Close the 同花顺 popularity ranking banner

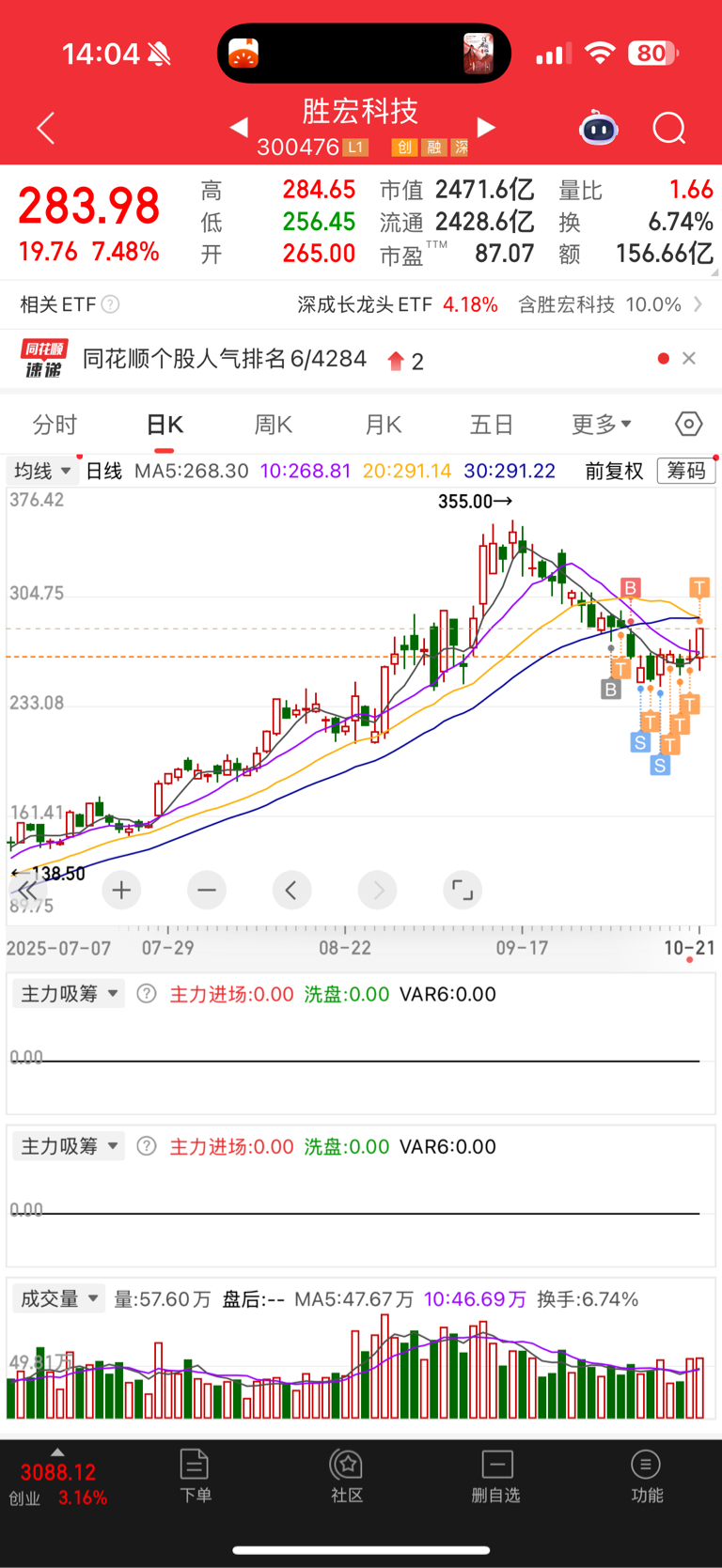(689, 358)
